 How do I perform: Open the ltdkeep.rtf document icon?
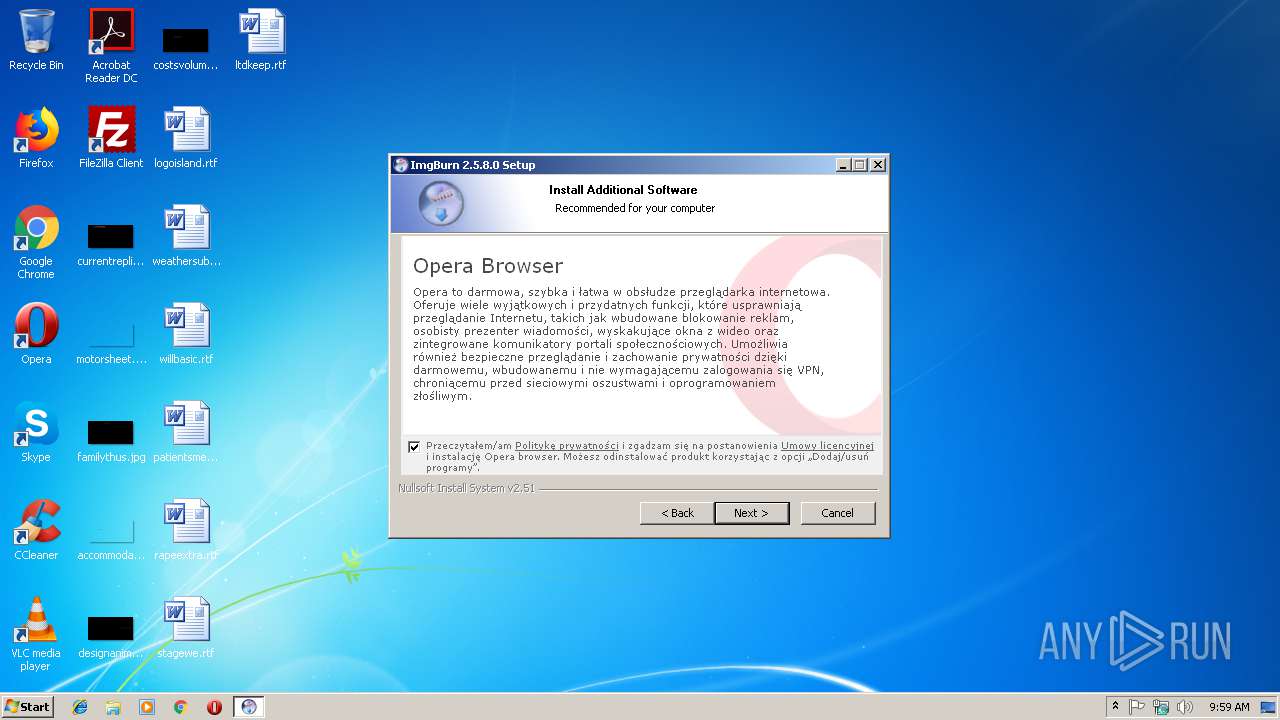coord(260,41)
